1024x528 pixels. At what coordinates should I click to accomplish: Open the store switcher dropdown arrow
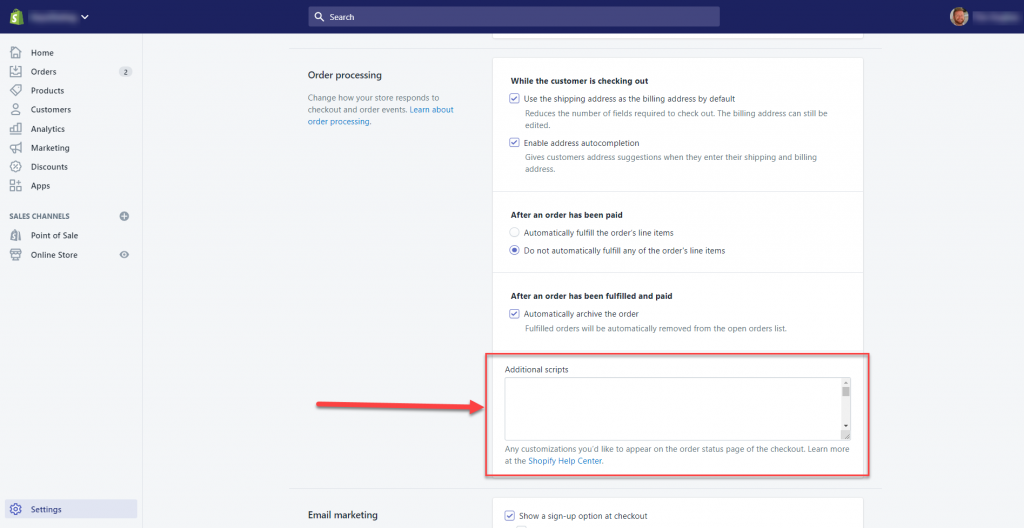85,17
